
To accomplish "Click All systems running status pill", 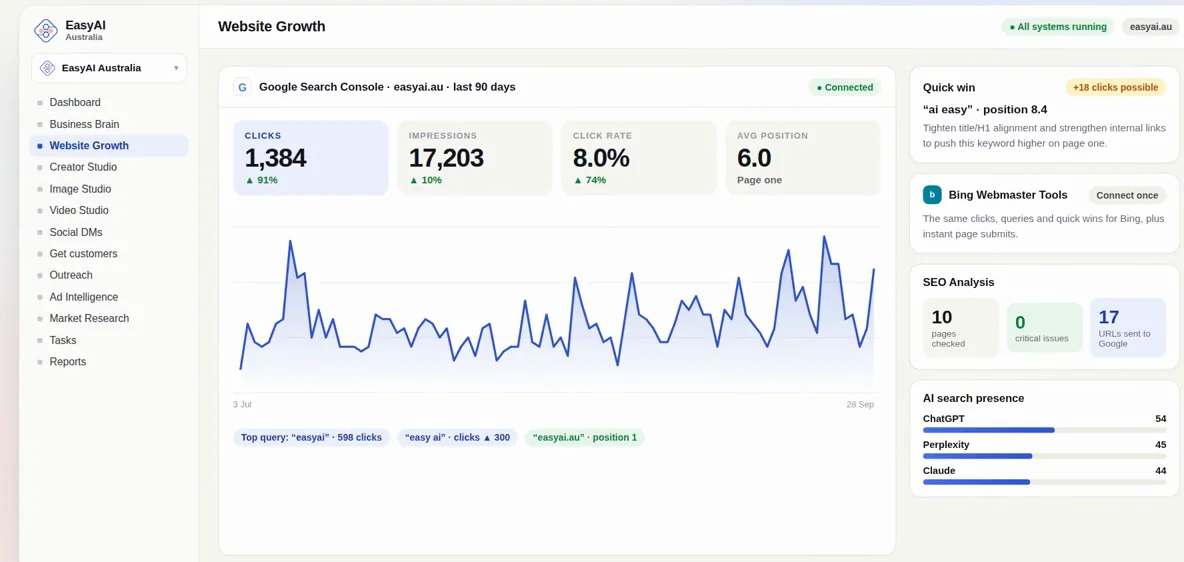I will (x=1057, y=26).
